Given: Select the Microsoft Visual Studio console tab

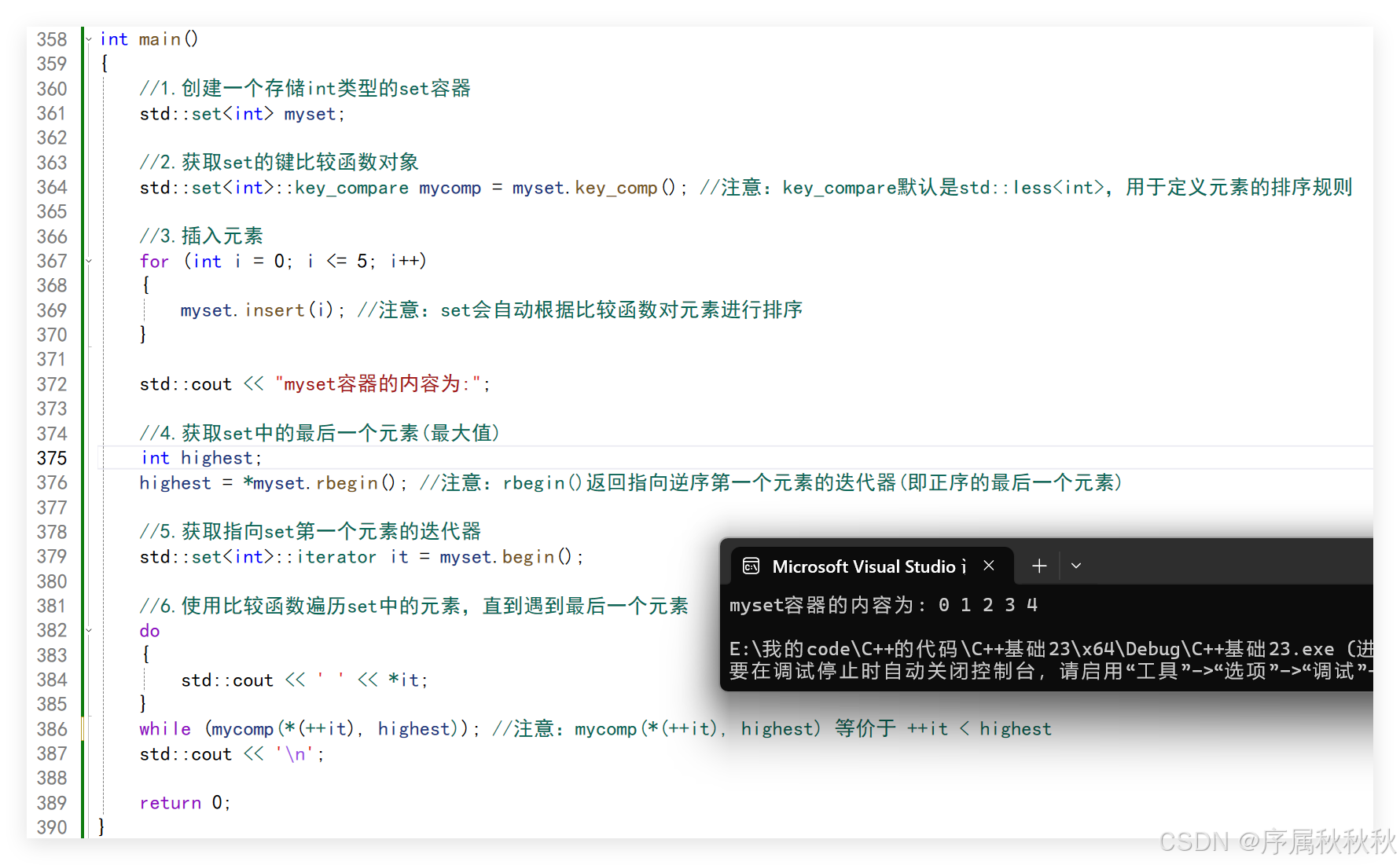Looking at the screenshot, I should [872, 566].
